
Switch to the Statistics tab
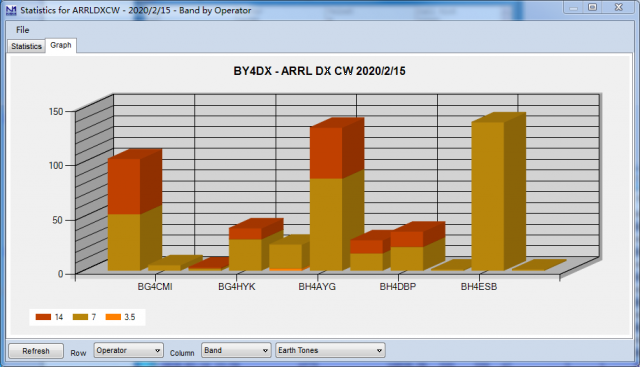click(27, 46)
